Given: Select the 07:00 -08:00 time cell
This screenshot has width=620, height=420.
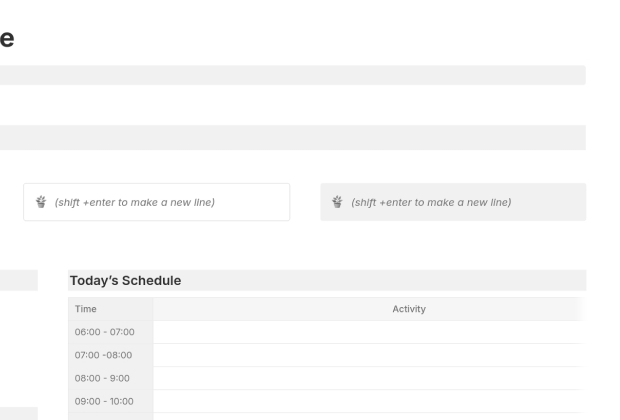Looking at the screenshot, I should (x=104, y=355).
